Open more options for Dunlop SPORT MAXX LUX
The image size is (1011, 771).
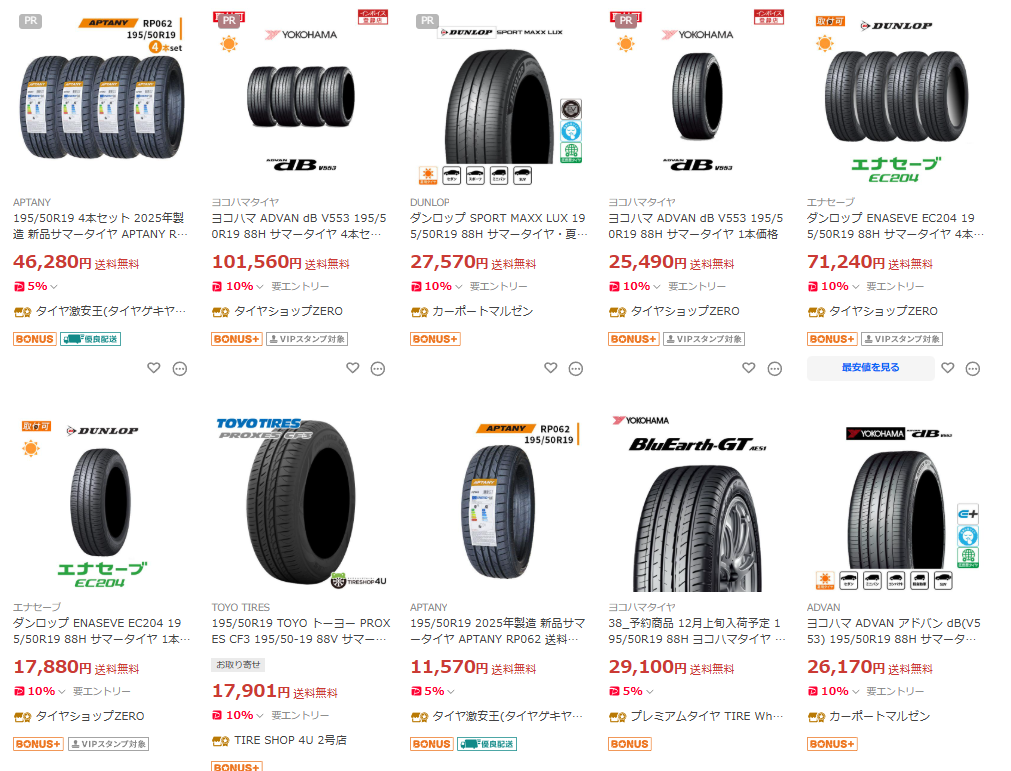click(x=576, y=368)
